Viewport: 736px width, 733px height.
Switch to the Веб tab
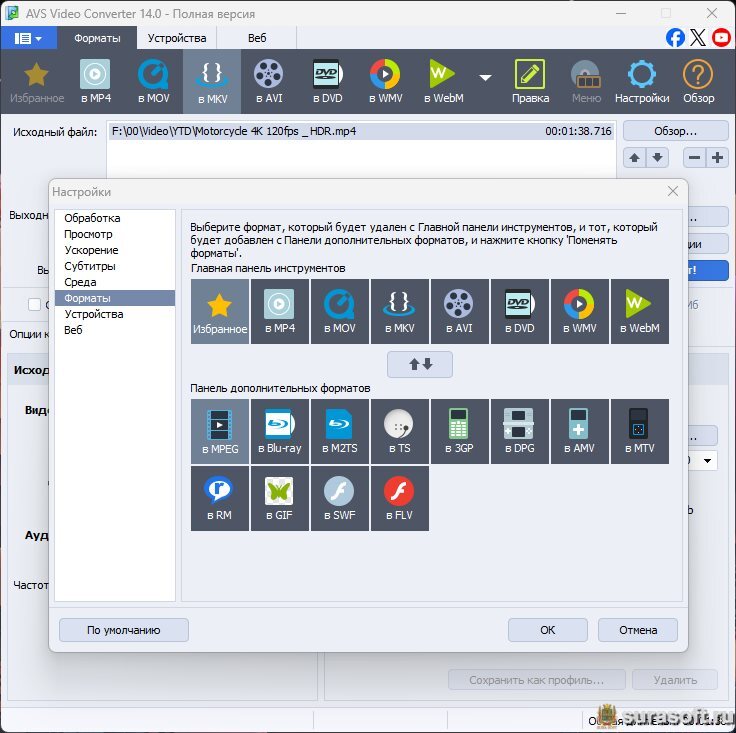click(x=257, y=38)
